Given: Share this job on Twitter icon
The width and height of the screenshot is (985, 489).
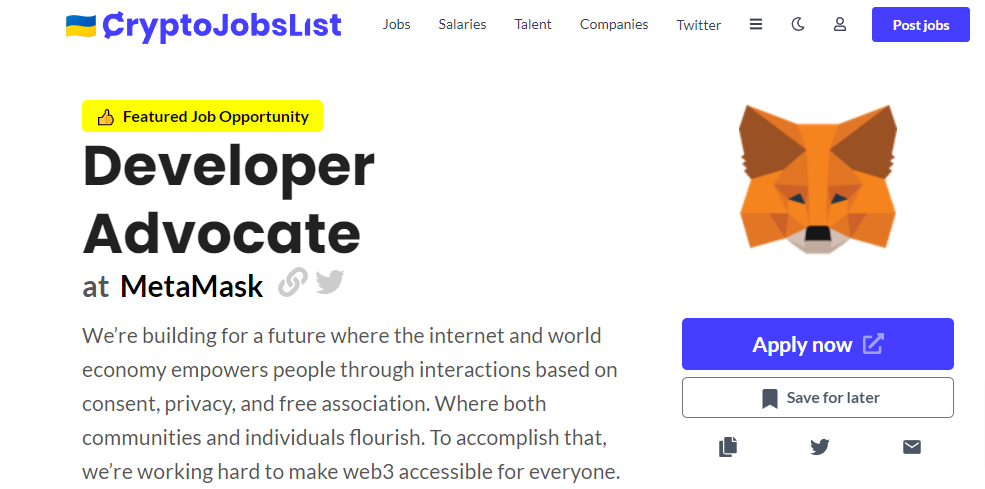Looking at the screenshot, I should pyautogui.click(x=820, y=447).
